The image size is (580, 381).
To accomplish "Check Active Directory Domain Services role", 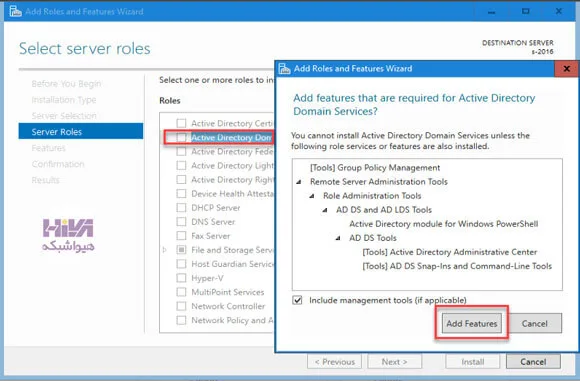I will [x=181, y=138].
